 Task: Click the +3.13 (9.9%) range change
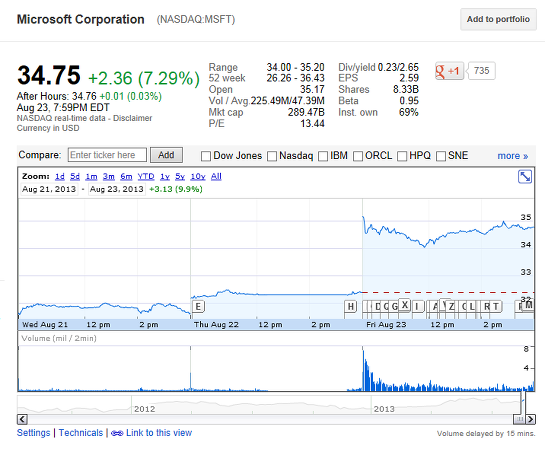pyautogui.click(x=176, y=189)
